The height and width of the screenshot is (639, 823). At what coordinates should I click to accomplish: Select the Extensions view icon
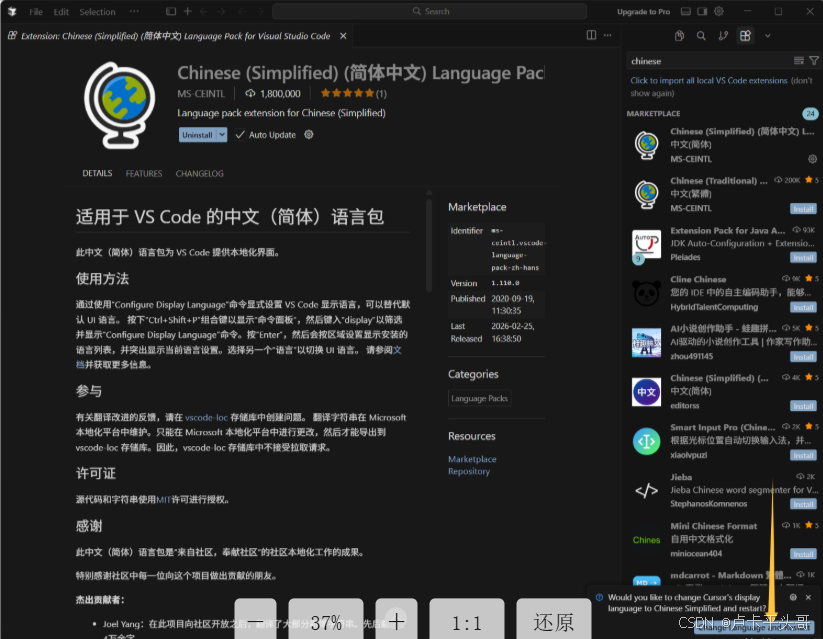(x=745, y=36)
